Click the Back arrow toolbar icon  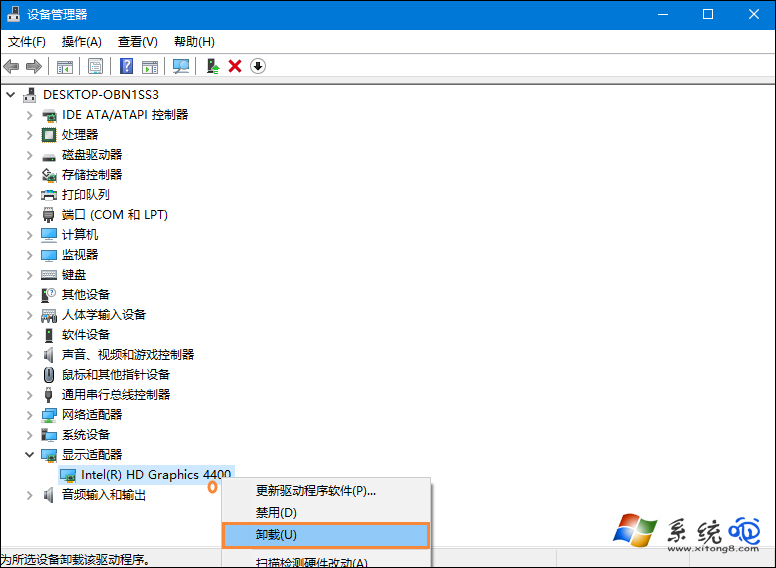tap(11, 66)
